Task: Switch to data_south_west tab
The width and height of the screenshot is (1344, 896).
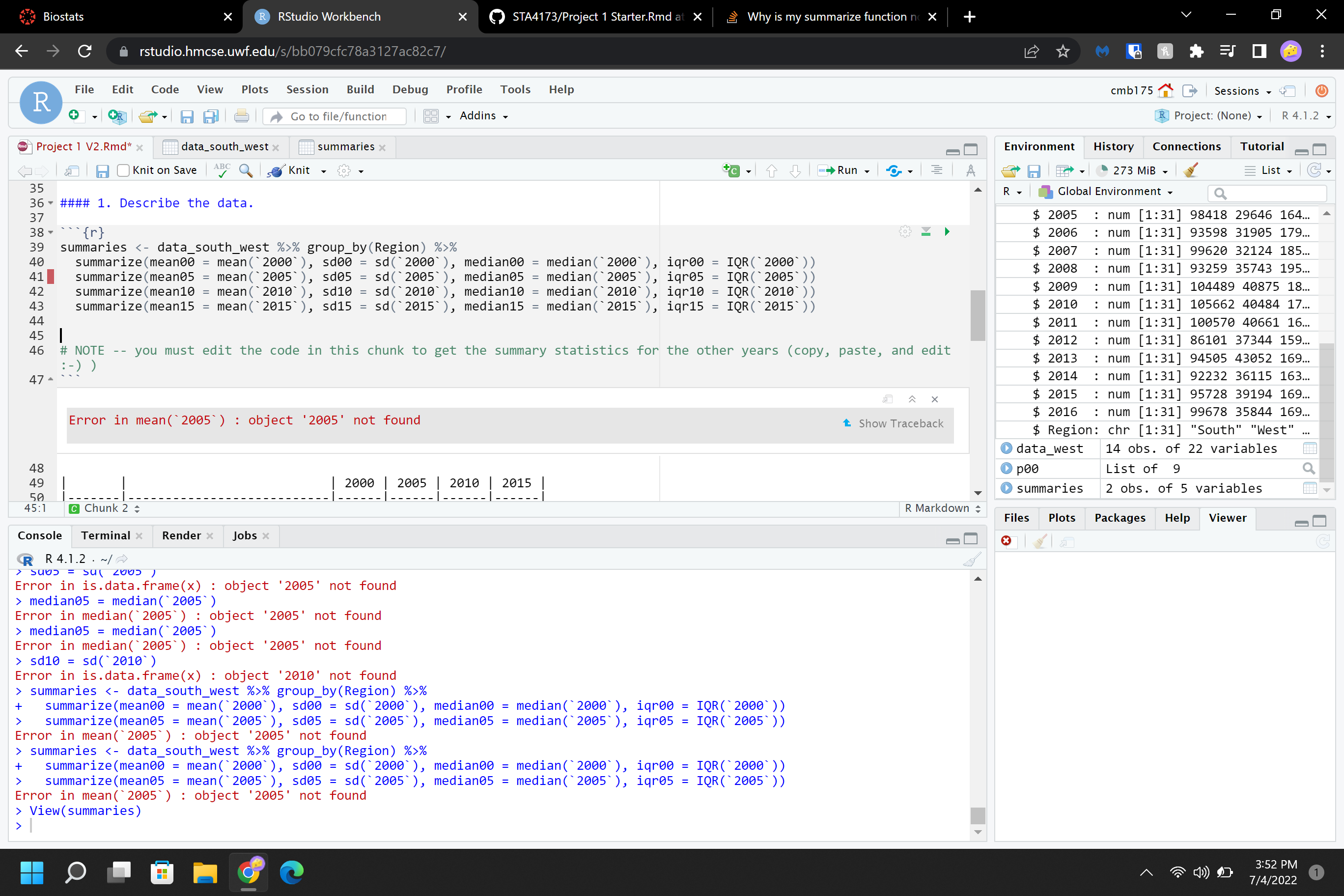Action: click(224, 147)
